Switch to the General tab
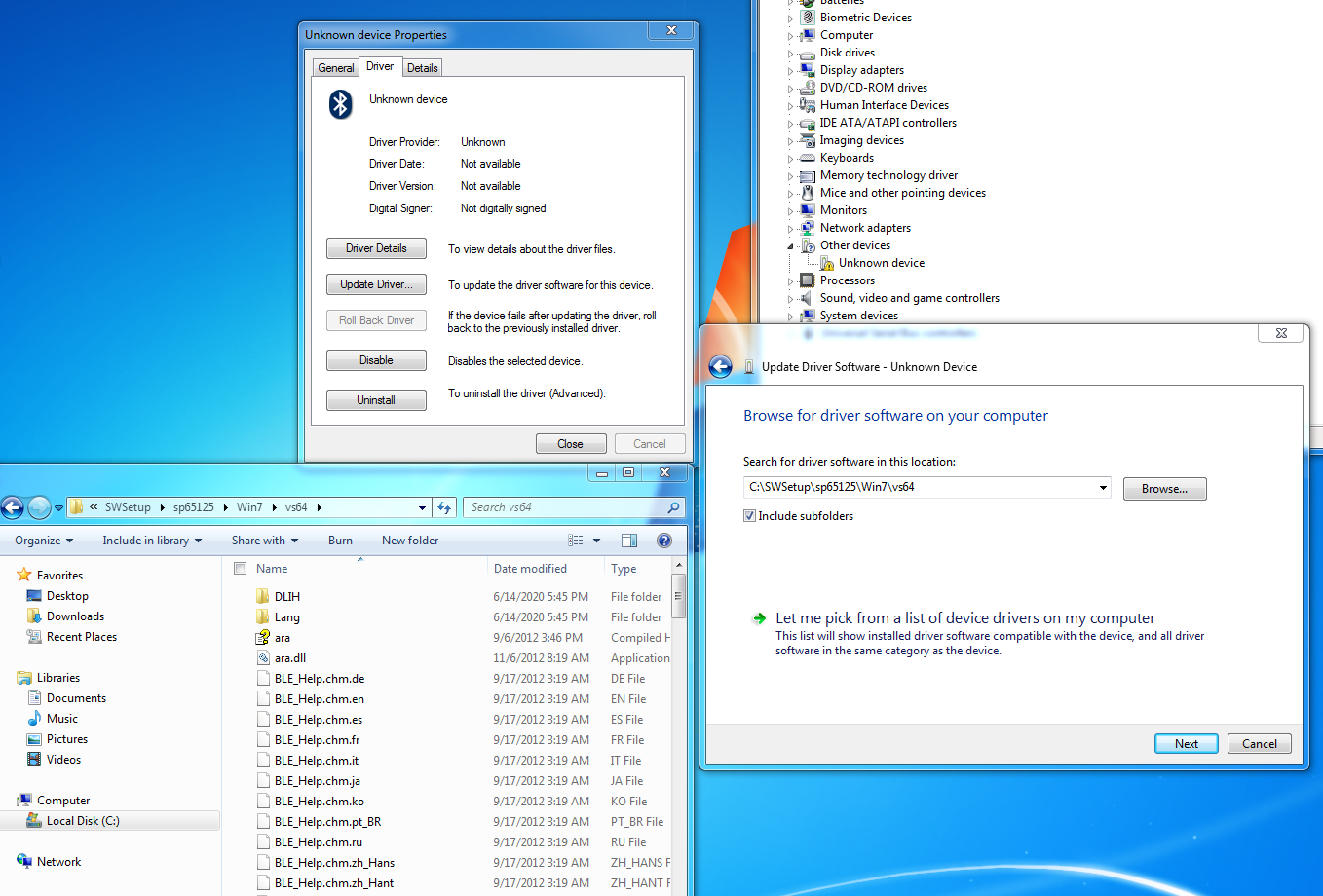This screenshot has height=896, width=1323. coord(336,68)
